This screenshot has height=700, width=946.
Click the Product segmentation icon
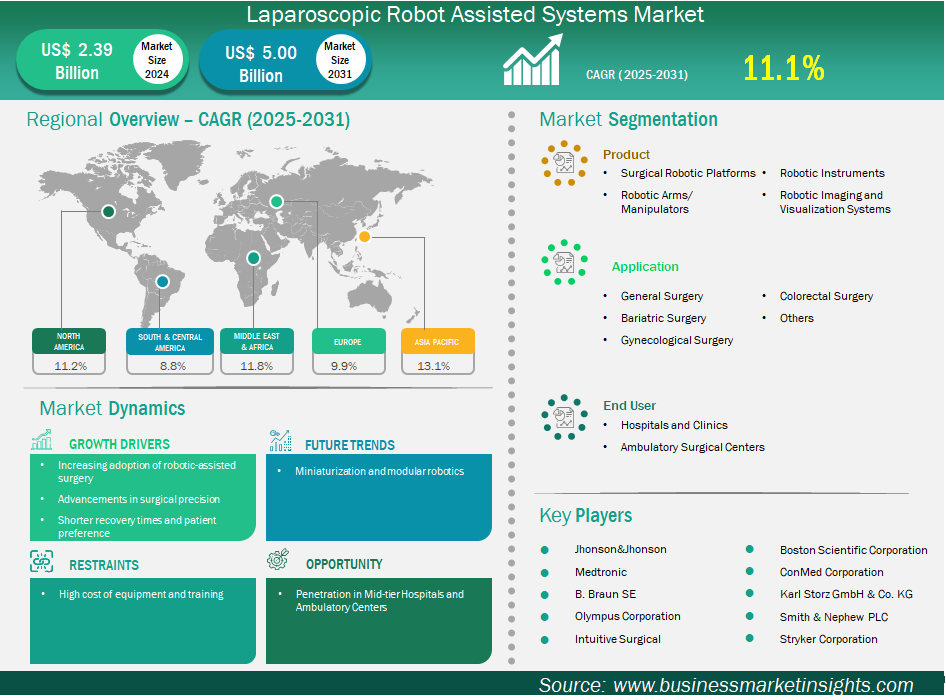pos(564,163)
